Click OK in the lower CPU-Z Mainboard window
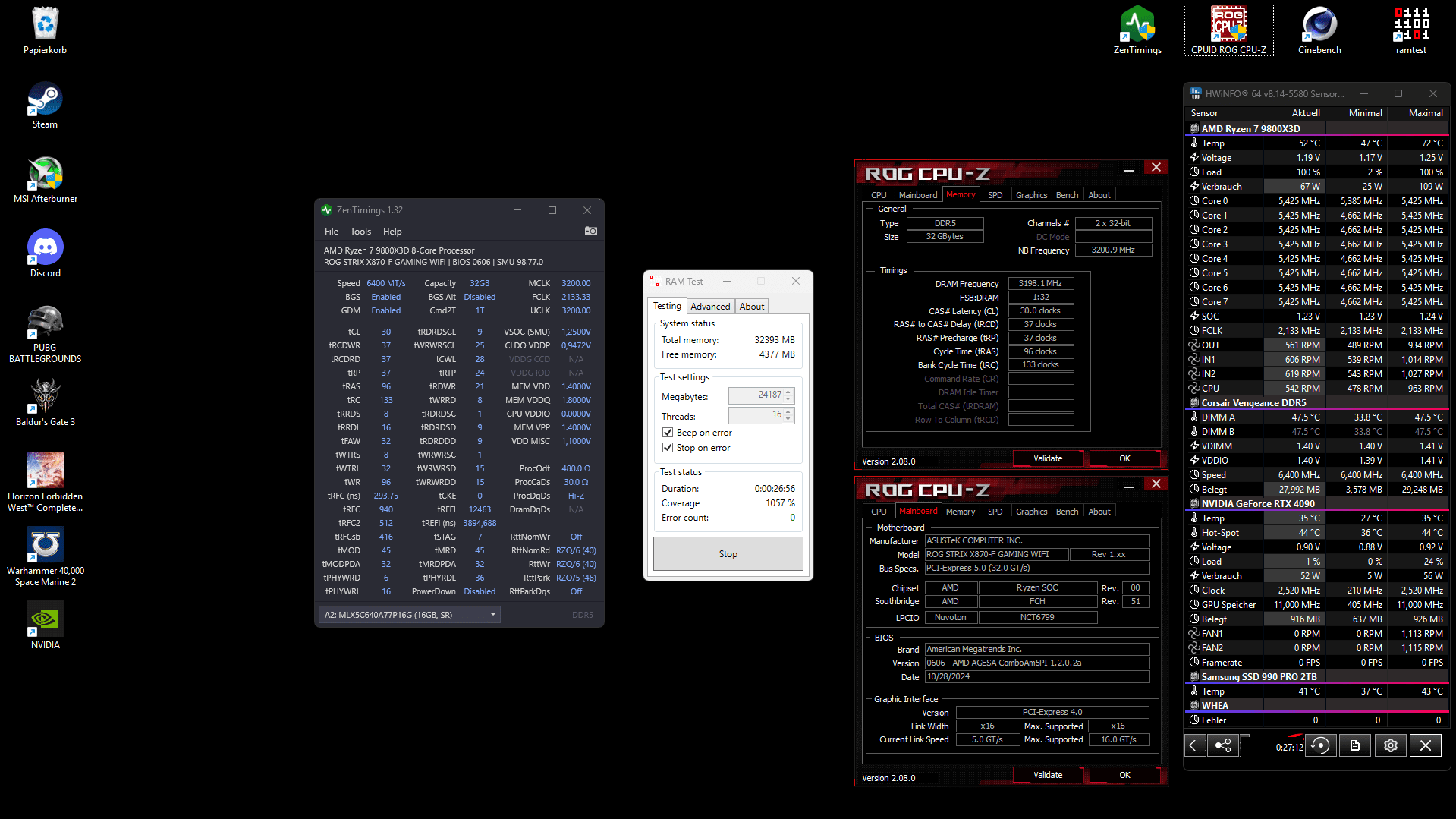Image resolution: width=1456 pixels, height=819 pixels. tap(1124, 775)
